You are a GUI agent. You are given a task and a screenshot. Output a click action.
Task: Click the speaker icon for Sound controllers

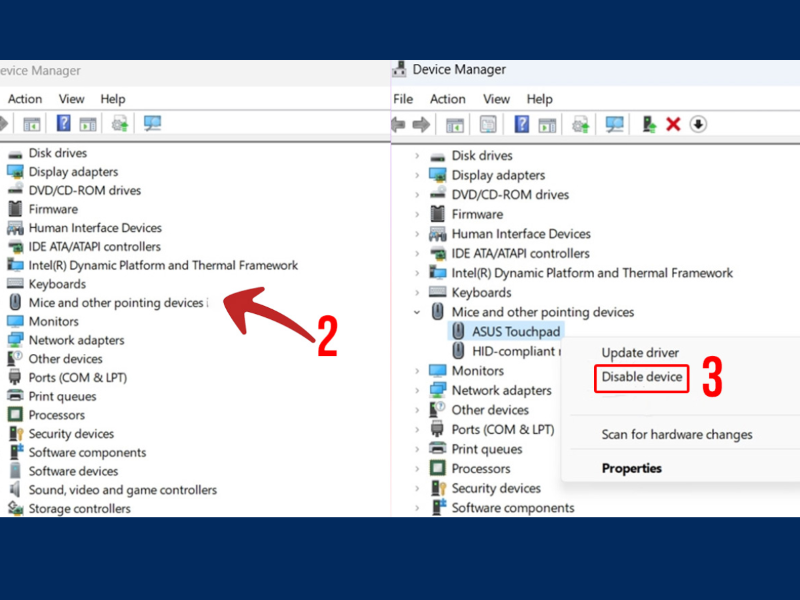click(15, 490)
